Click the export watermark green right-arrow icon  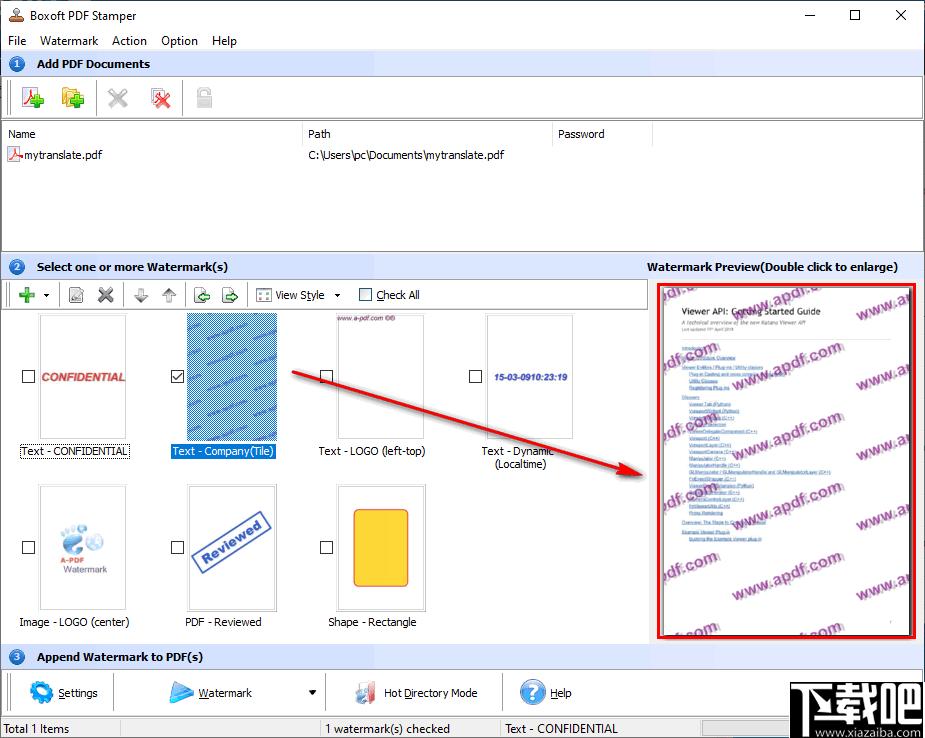[x=230, y=295]
